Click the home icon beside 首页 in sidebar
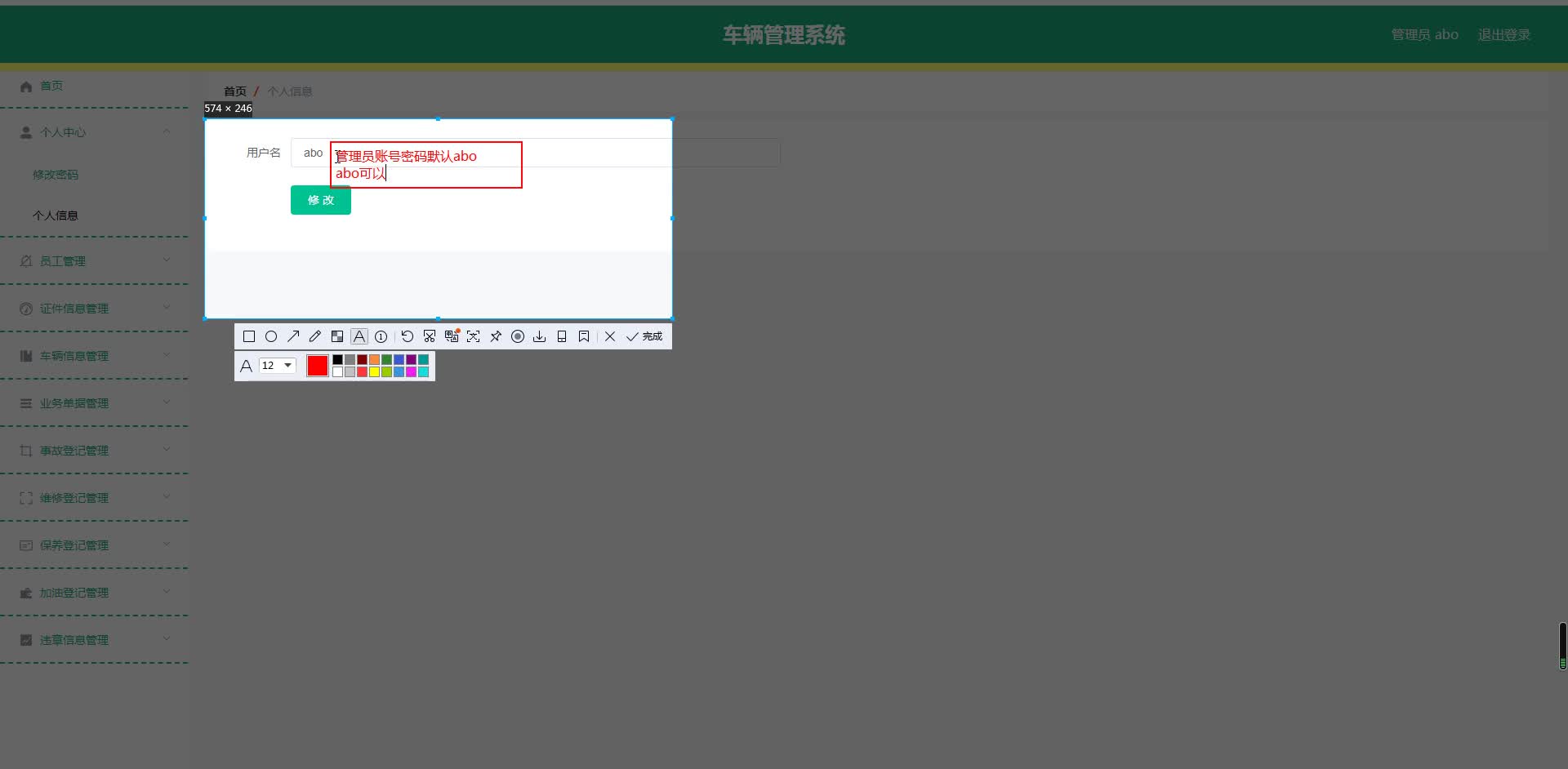This screenshot has width=1568, height=769. click(x=26, y=86)
